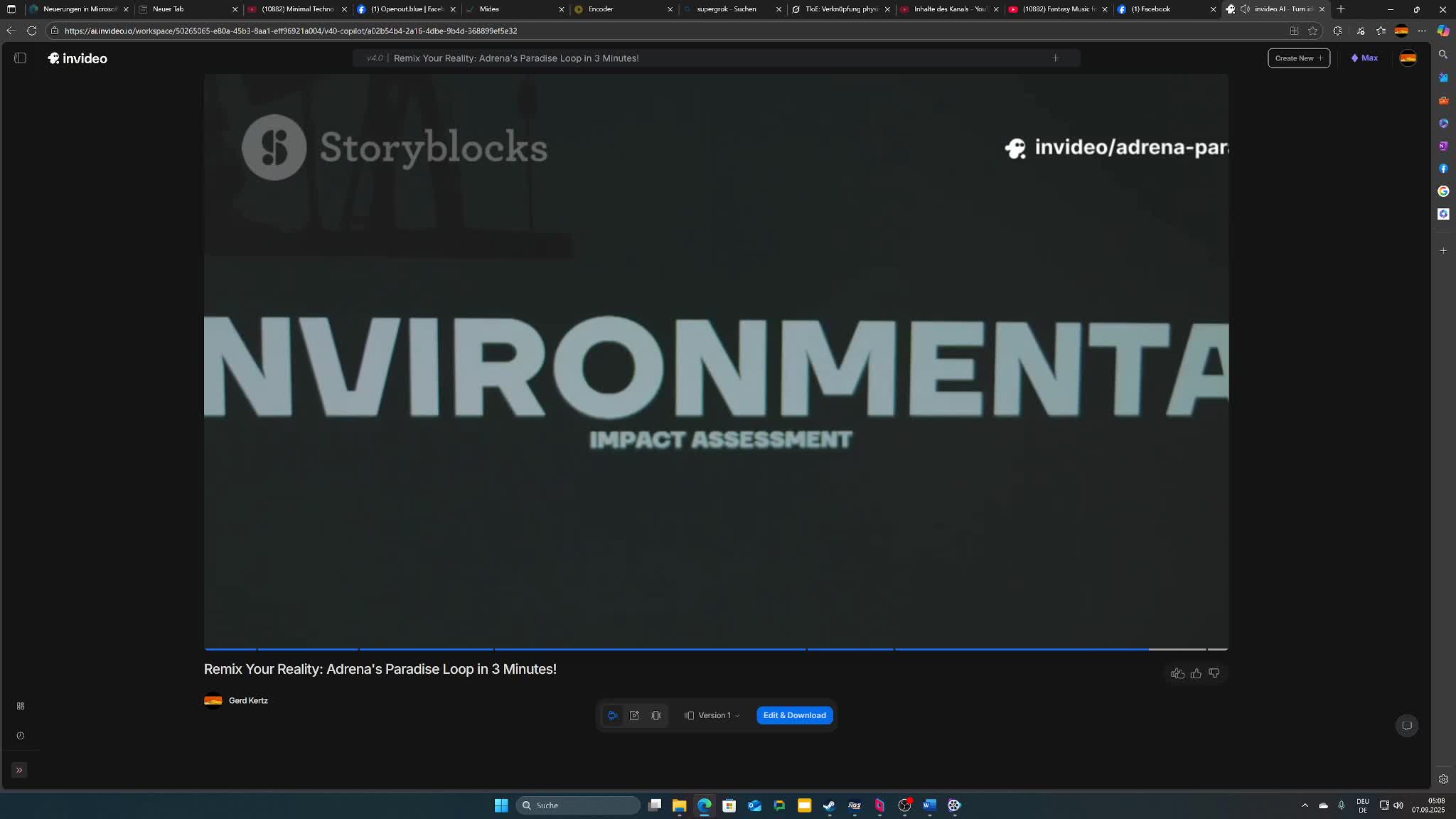1456x819 pixels.
Task: Open the Create New button menu
Action: [x=1298, y=58]
